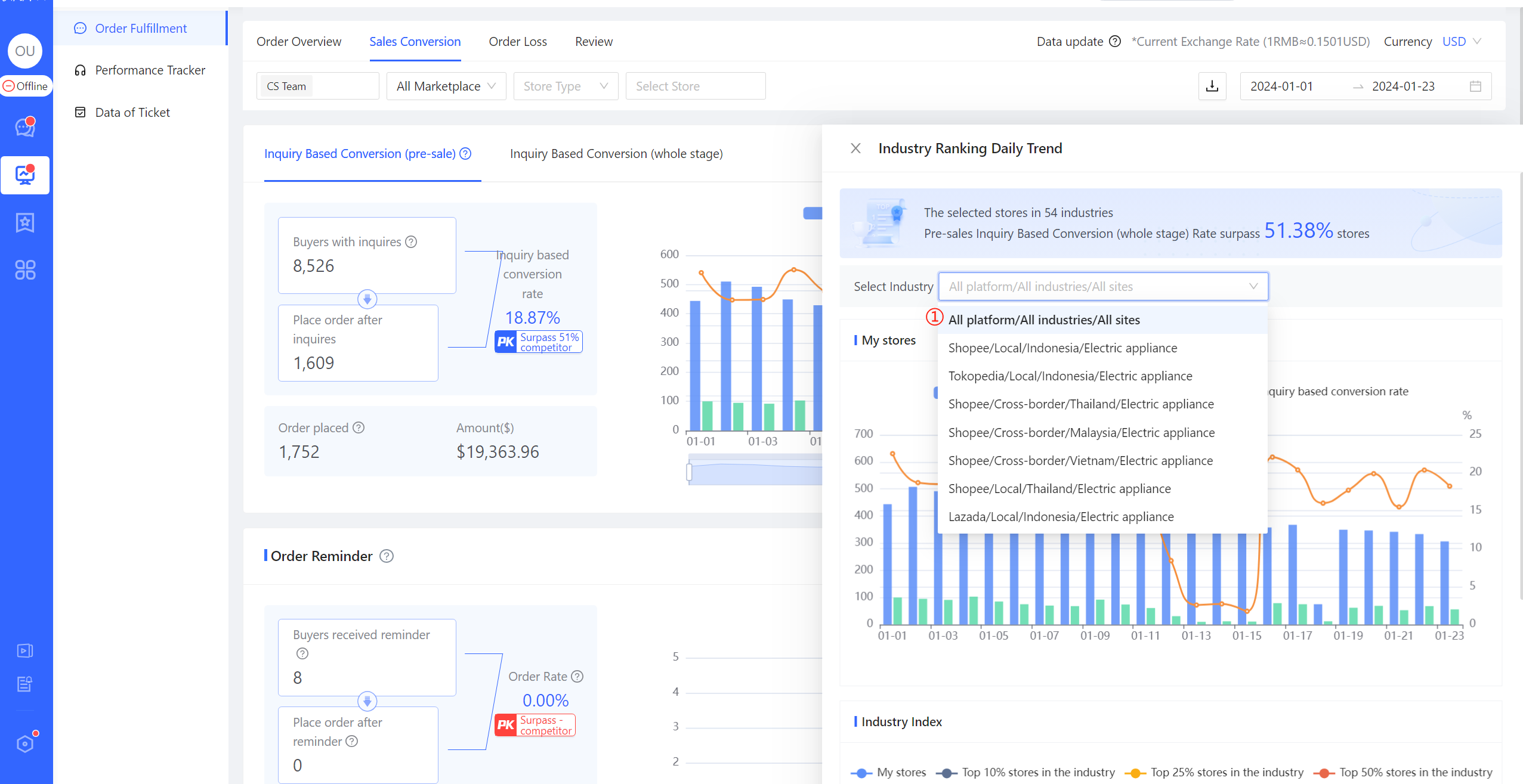Open the notes list sidebar icon

click(25, 684)
